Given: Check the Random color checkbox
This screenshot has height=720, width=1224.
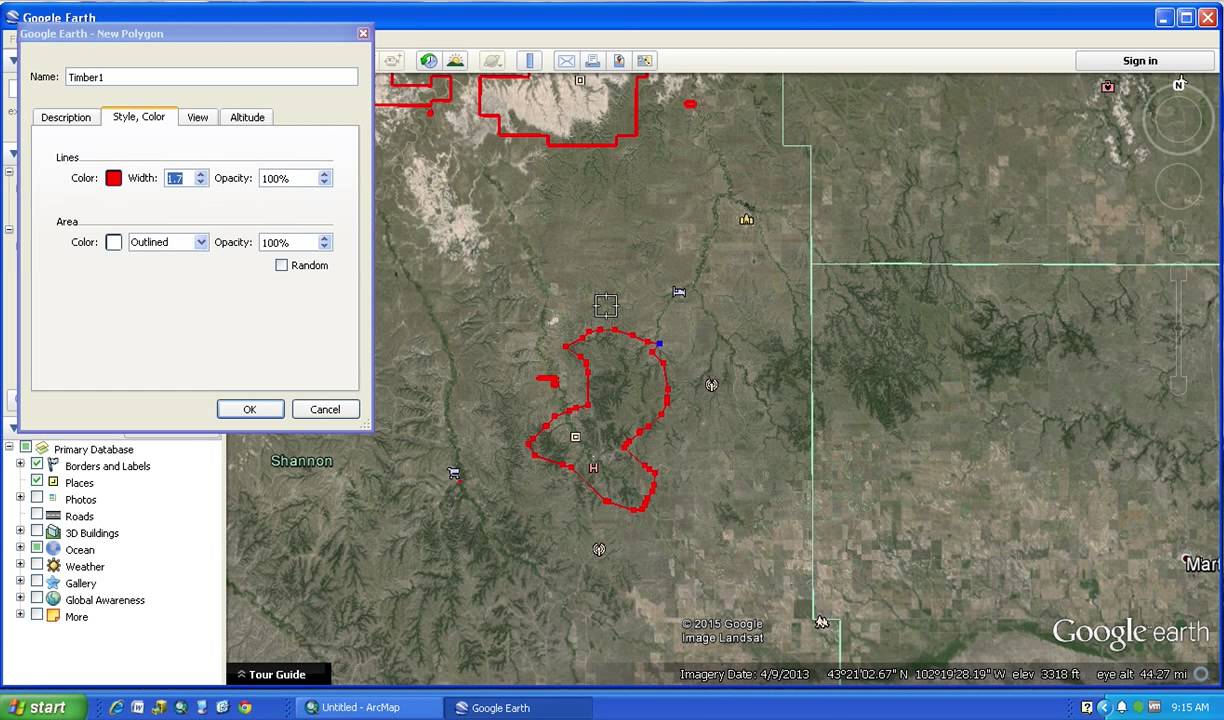Looking at the screenshot, I should pos(281,265).
